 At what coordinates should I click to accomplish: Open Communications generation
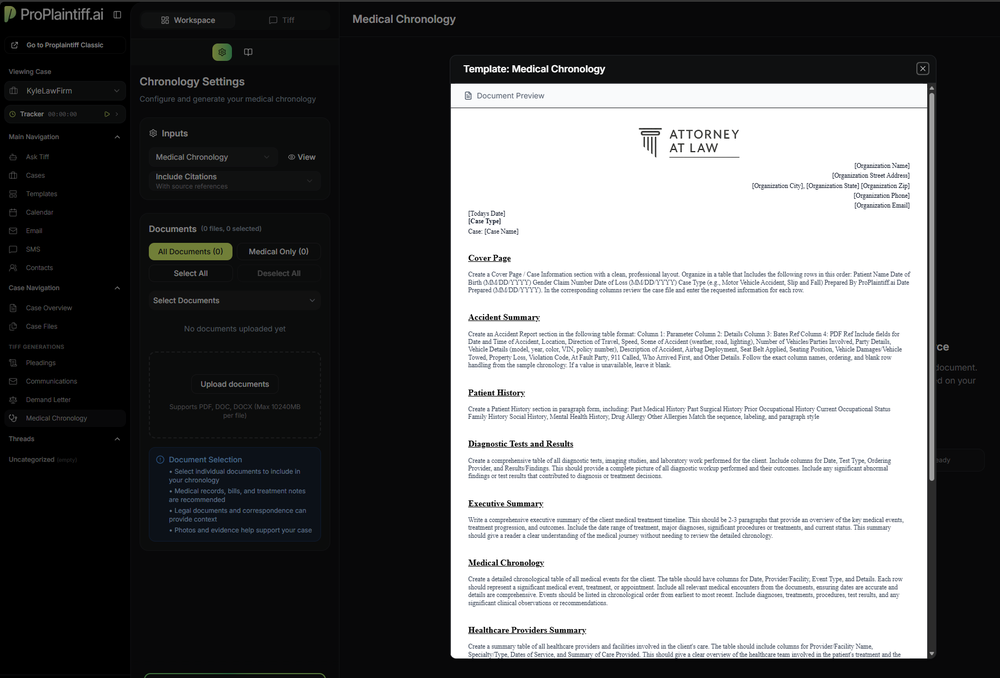(51, 381)
